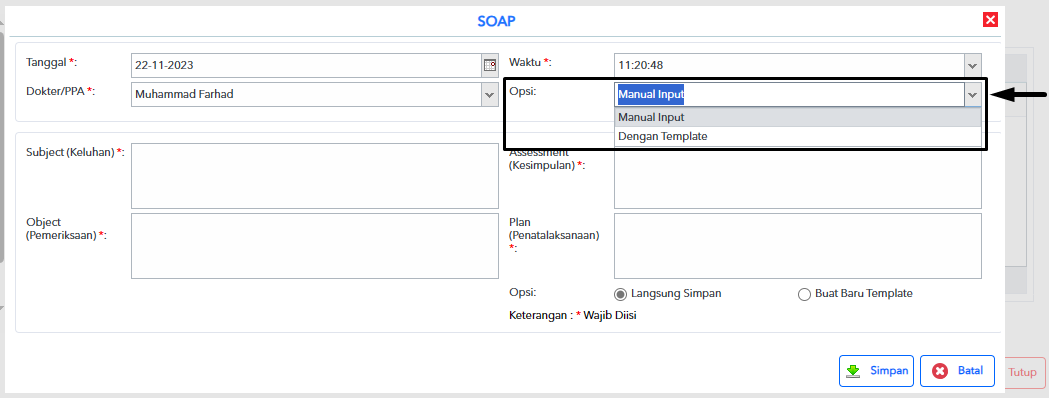The height and width of the screenshot is (398, 1049).
Task: Click the green download icon on Simpan
Action: (853, 371)
